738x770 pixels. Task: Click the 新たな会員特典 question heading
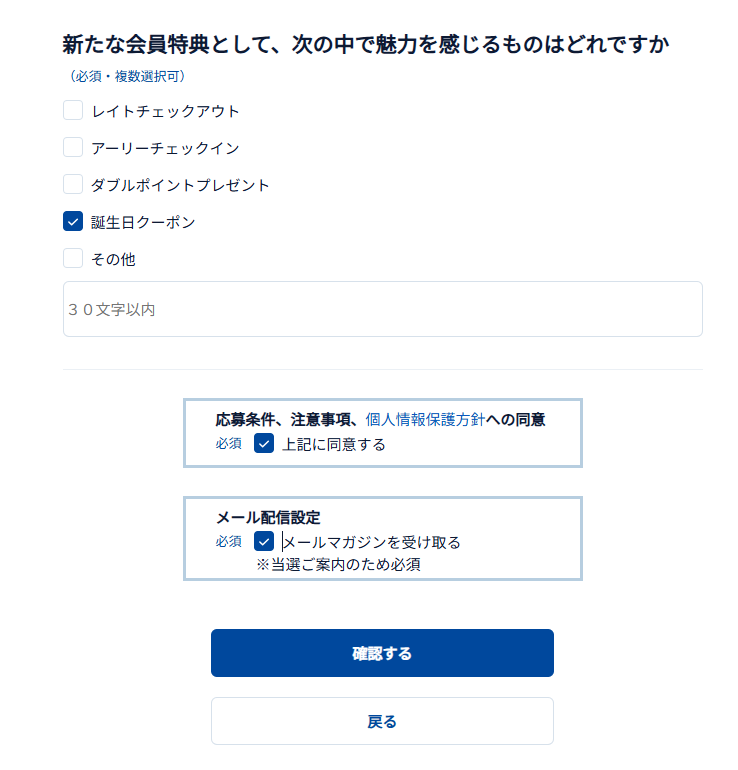[x=365, y=44]
